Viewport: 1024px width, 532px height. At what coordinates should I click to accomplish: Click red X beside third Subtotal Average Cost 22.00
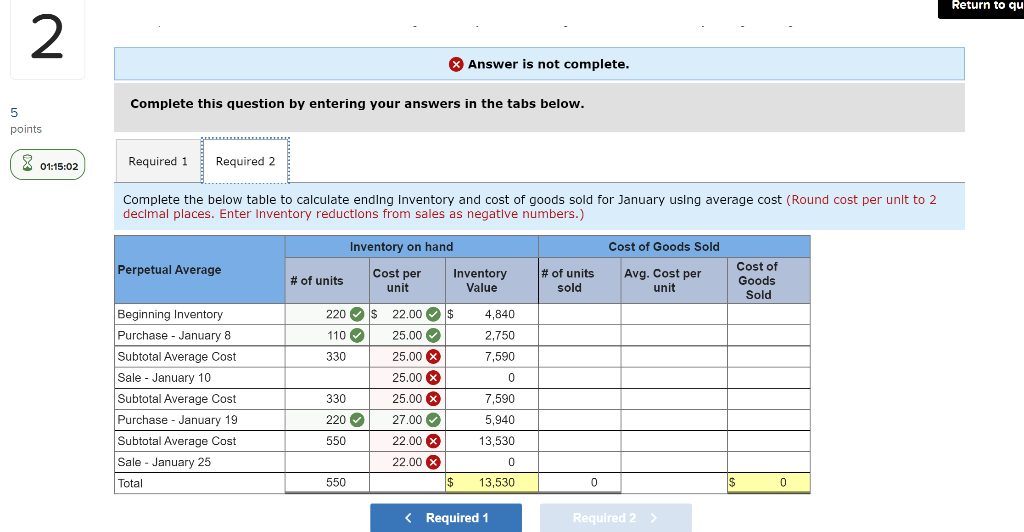click(x=433, y=441)
